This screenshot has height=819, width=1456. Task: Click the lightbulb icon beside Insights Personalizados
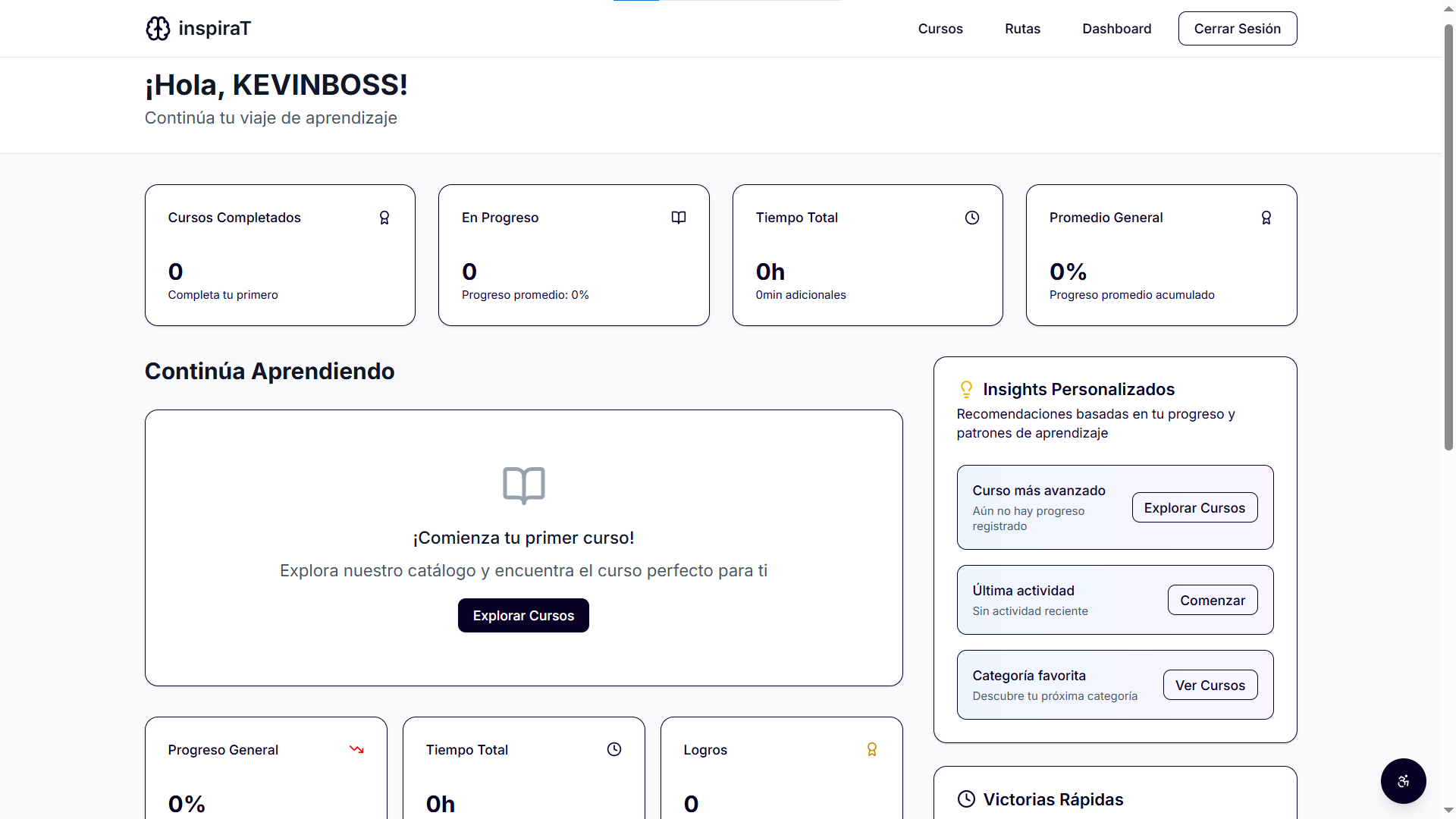[x=966, y=390]
